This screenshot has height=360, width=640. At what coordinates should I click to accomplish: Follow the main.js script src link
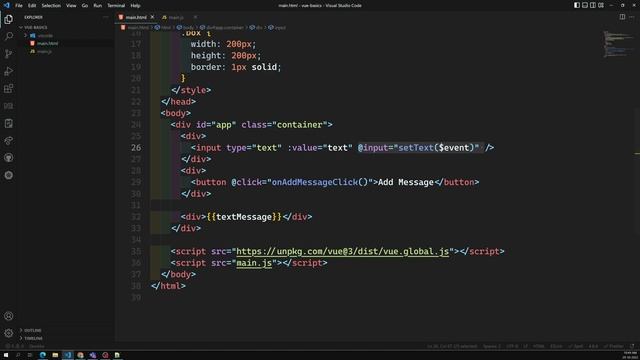coord(254,263)
